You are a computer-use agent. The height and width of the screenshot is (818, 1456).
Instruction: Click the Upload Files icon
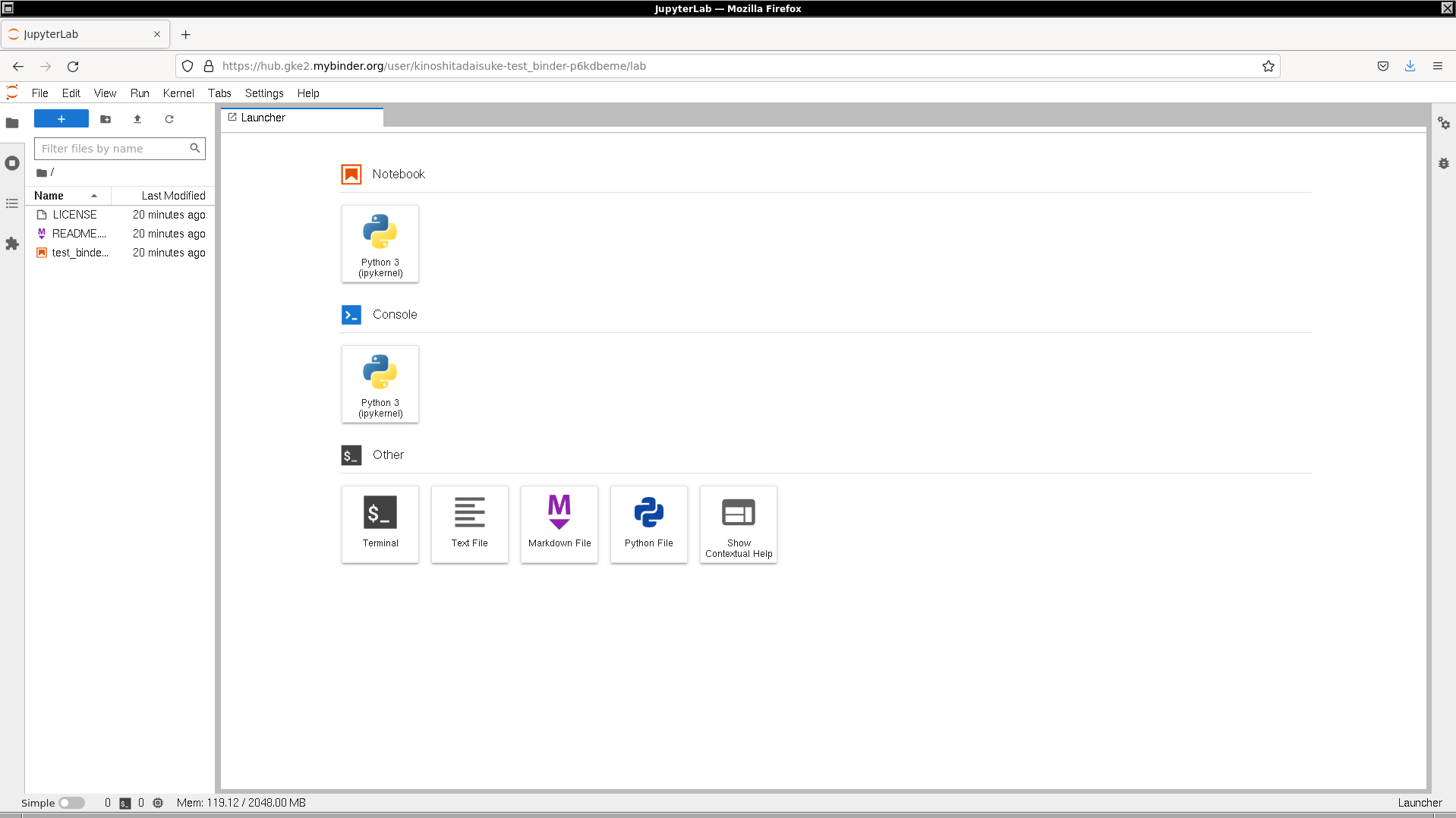137,119
